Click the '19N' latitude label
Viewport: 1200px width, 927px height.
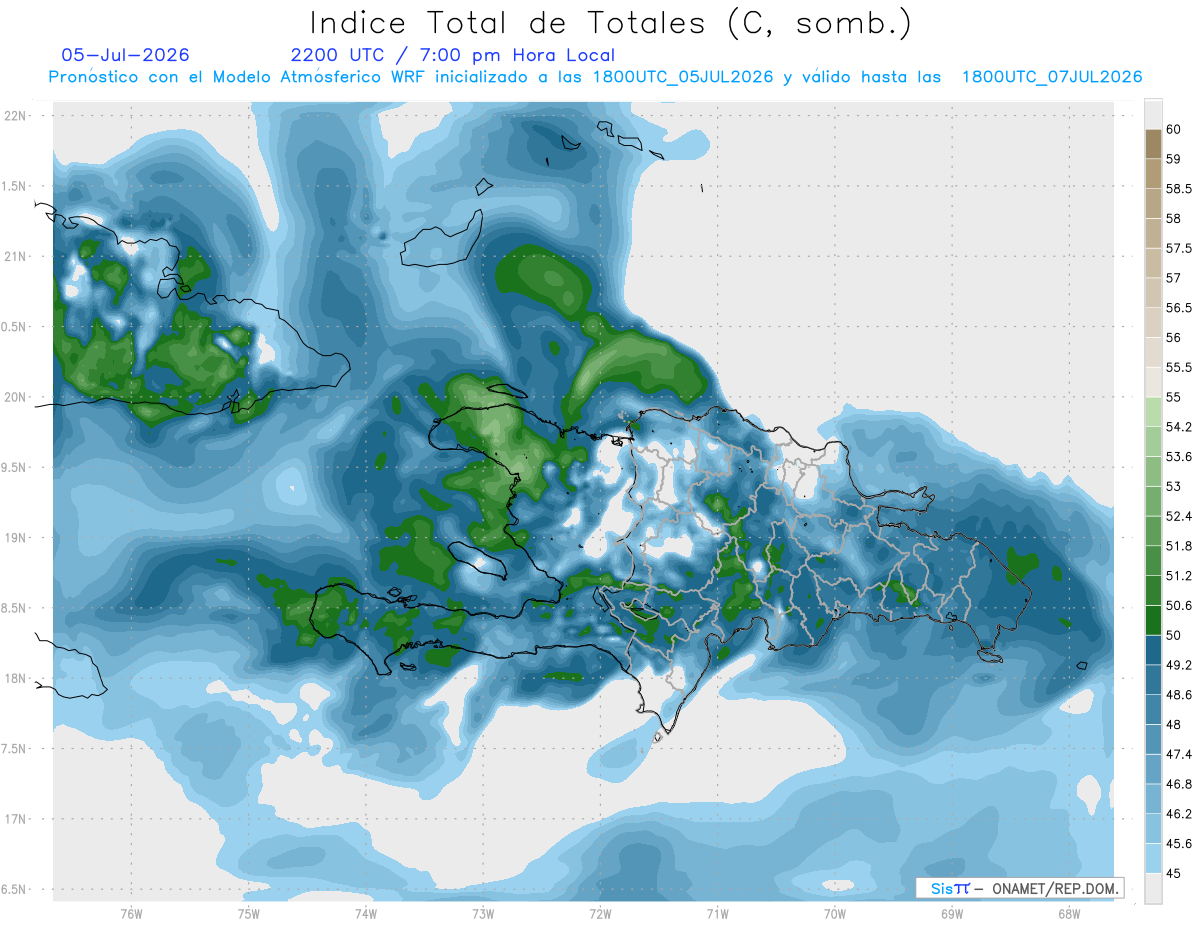click(17, 537)
